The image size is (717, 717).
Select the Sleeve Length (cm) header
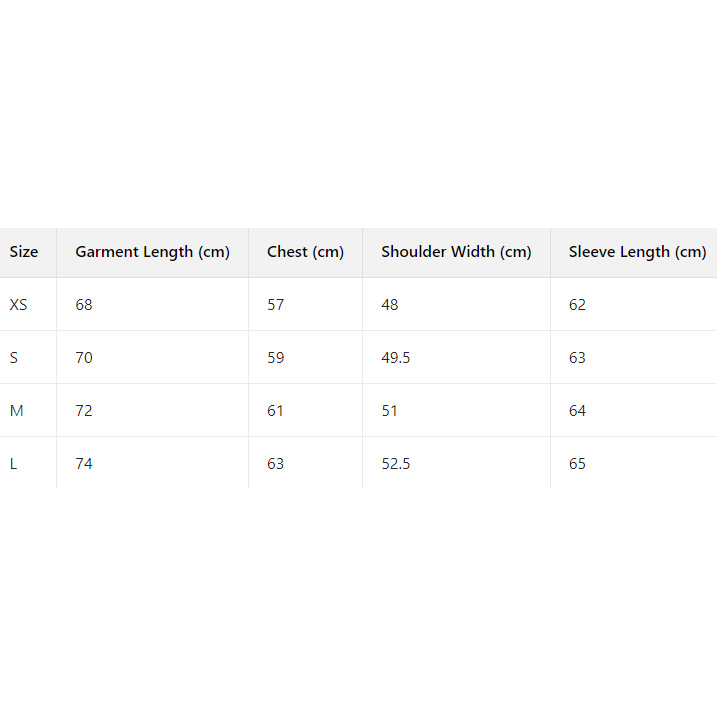point(637,252)
